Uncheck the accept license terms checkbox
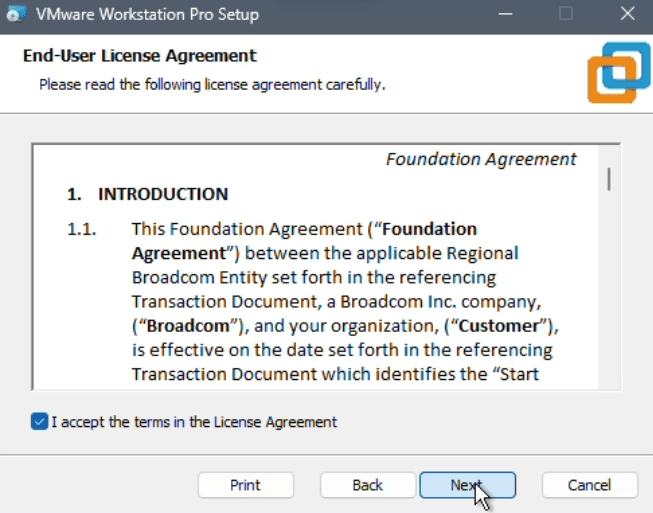 tap(40, 421)
